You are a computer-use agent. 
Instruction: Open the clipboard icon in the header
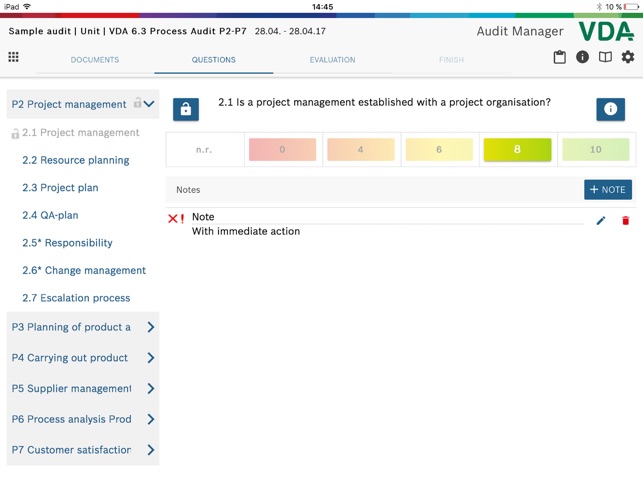pyautogui.click(x=560, y=57)
